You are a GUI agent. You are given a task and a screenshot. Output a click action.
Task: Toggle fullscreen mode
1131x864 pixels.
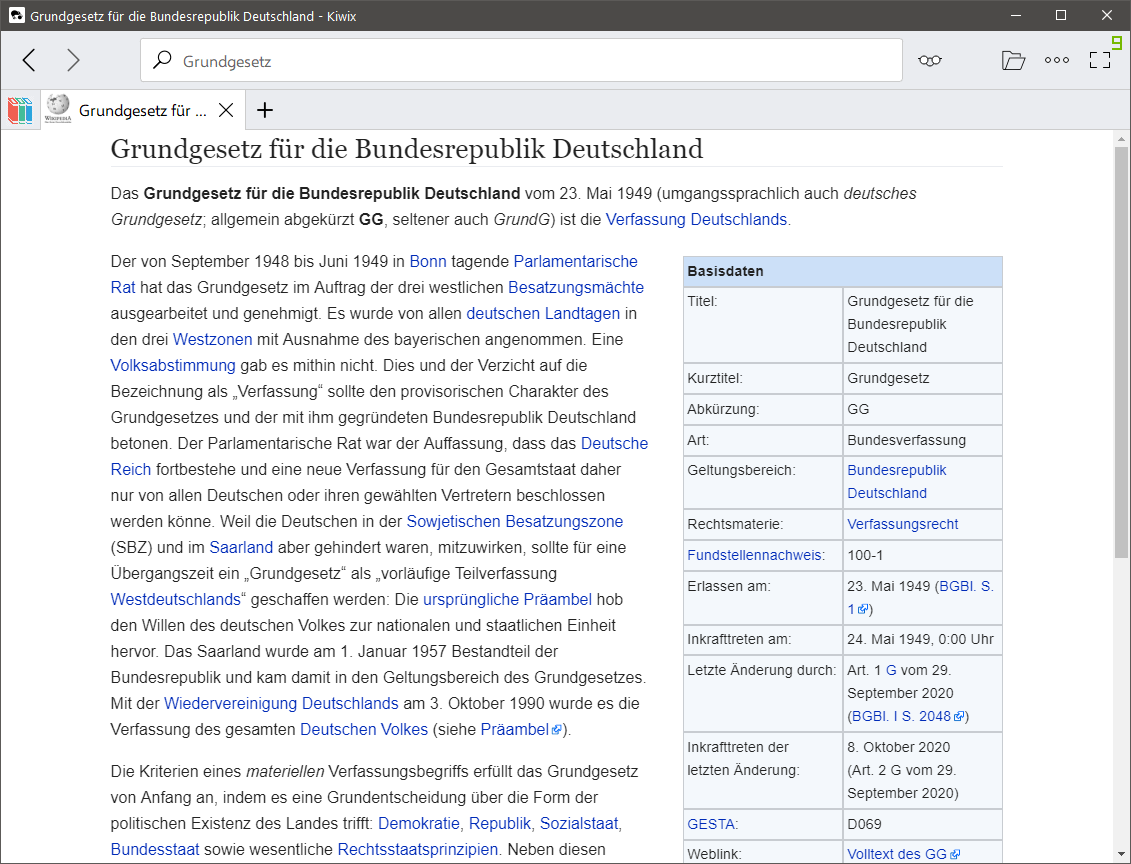click(x=1100, y=60)
